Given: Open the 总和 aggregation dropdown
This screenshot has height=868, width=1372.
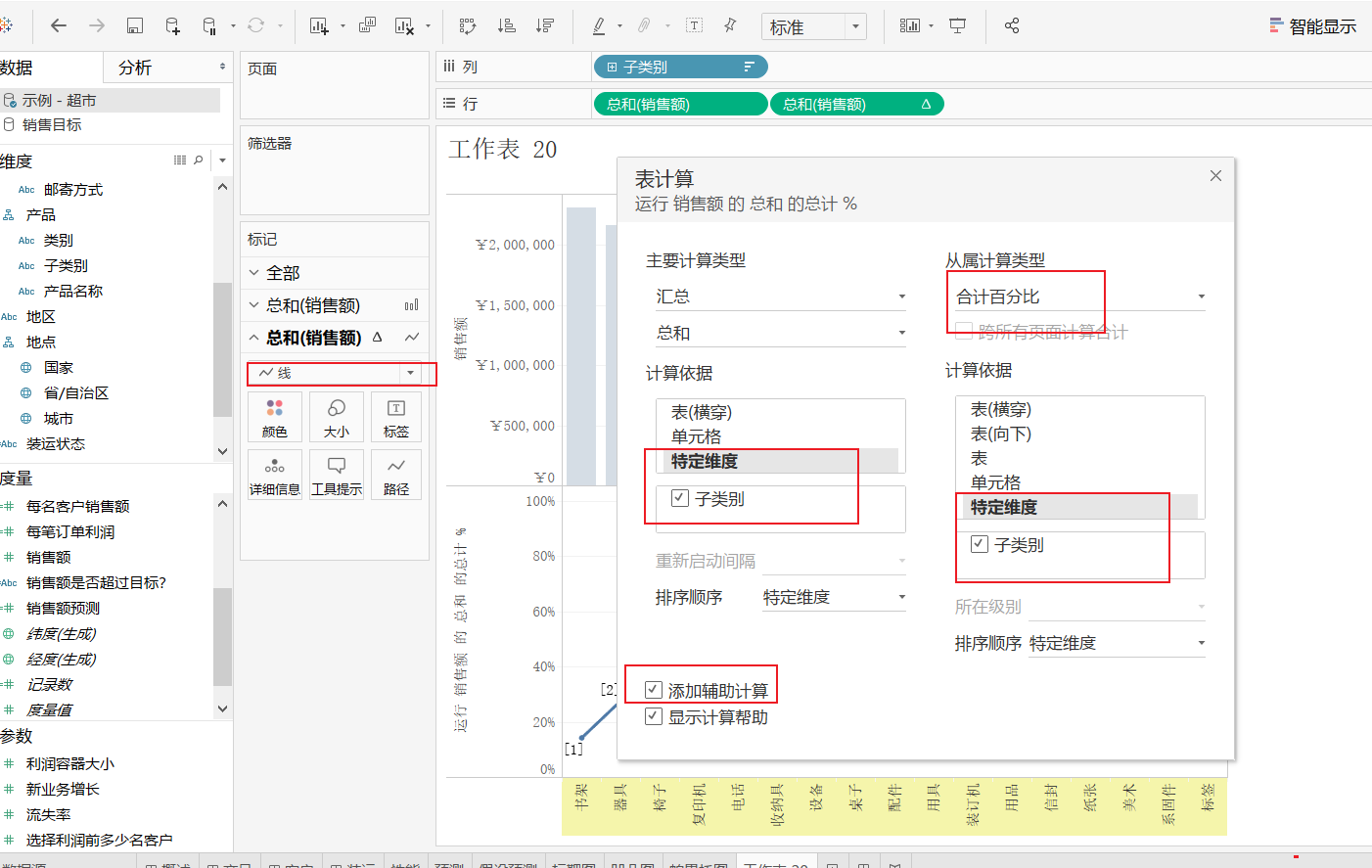Looking at the screenshot, I should pyautogui.click(x=781, y=333).
